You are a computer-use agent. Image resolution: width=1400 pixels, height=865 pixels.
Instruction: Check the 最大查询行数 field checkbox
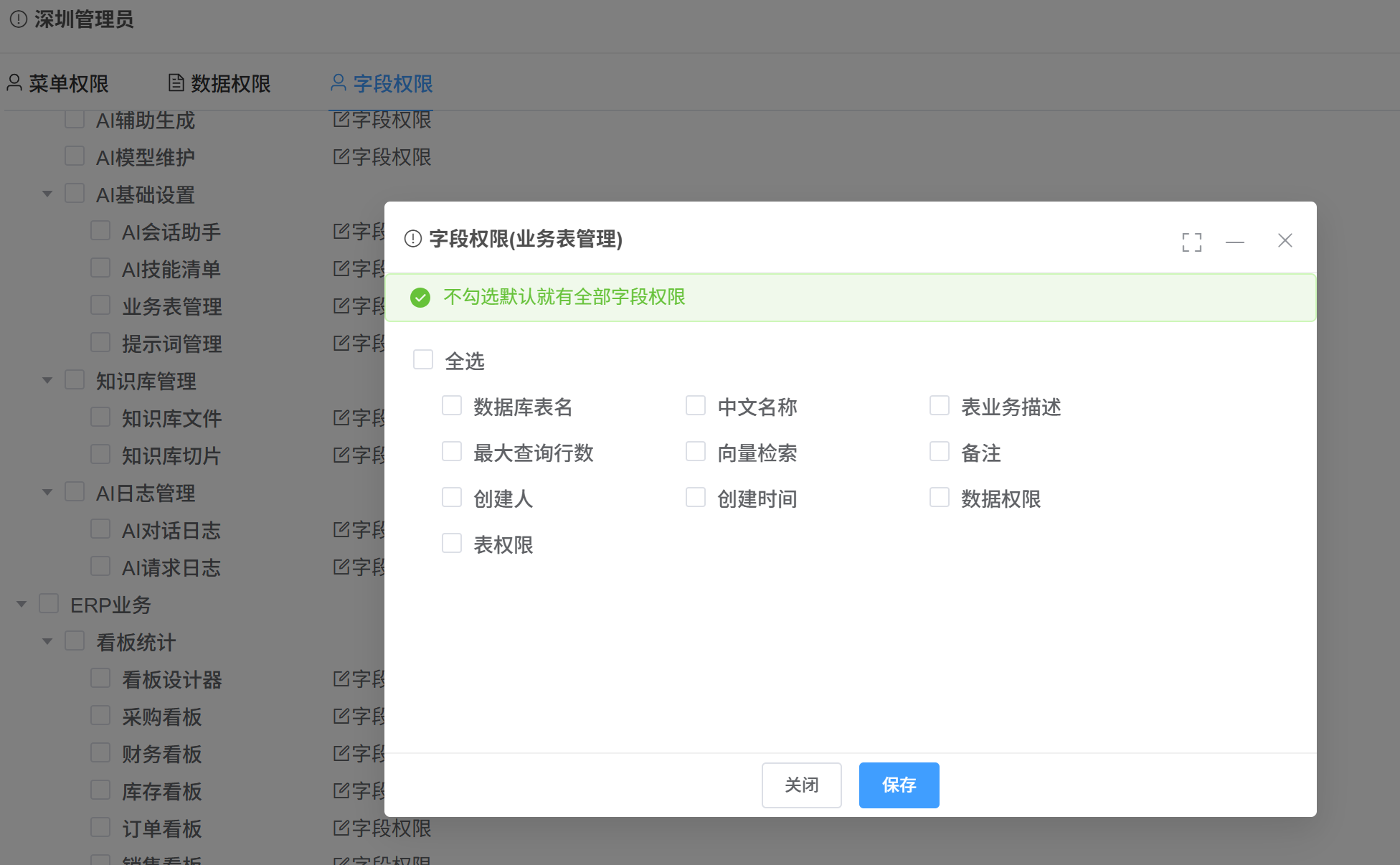point(452,451)
